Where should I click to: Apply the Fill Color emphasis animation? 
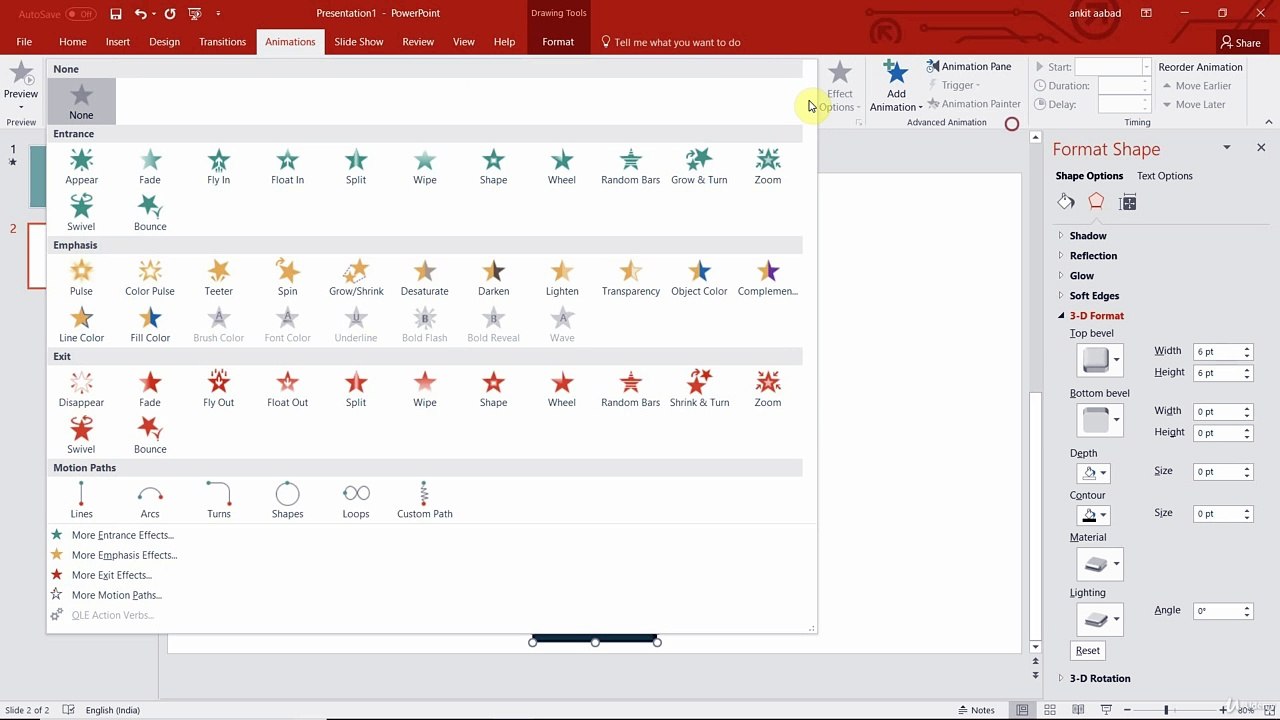(150, 324)
